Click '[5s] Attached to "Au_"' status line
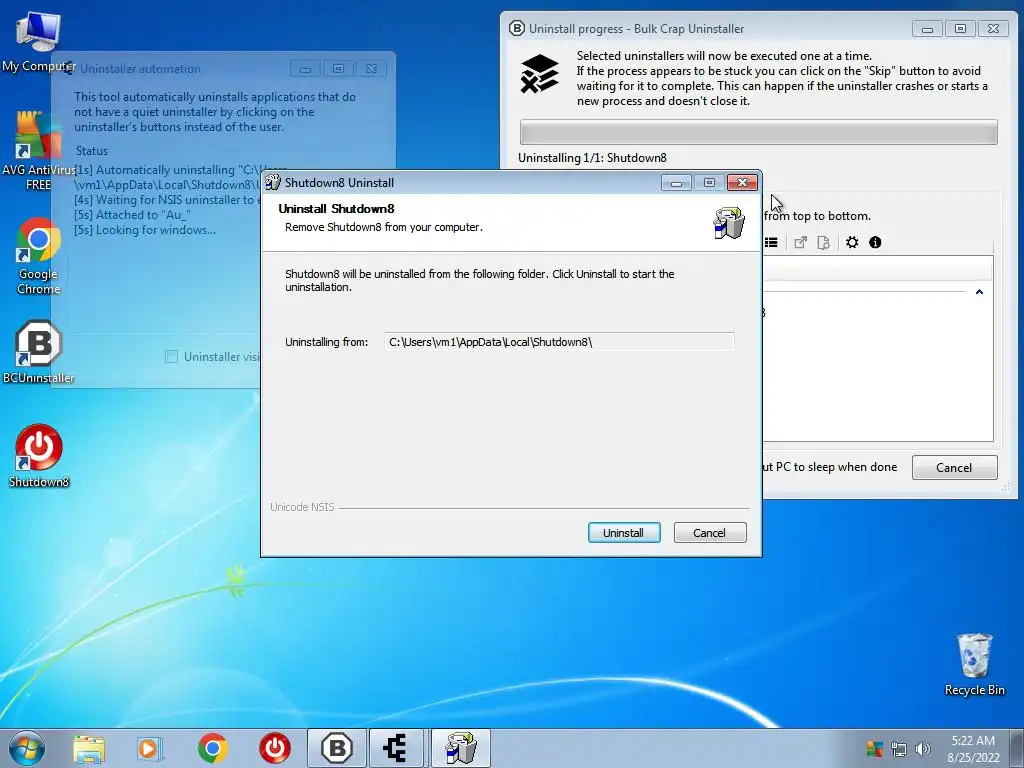1024x768 pixels. [x=132, y=215]
